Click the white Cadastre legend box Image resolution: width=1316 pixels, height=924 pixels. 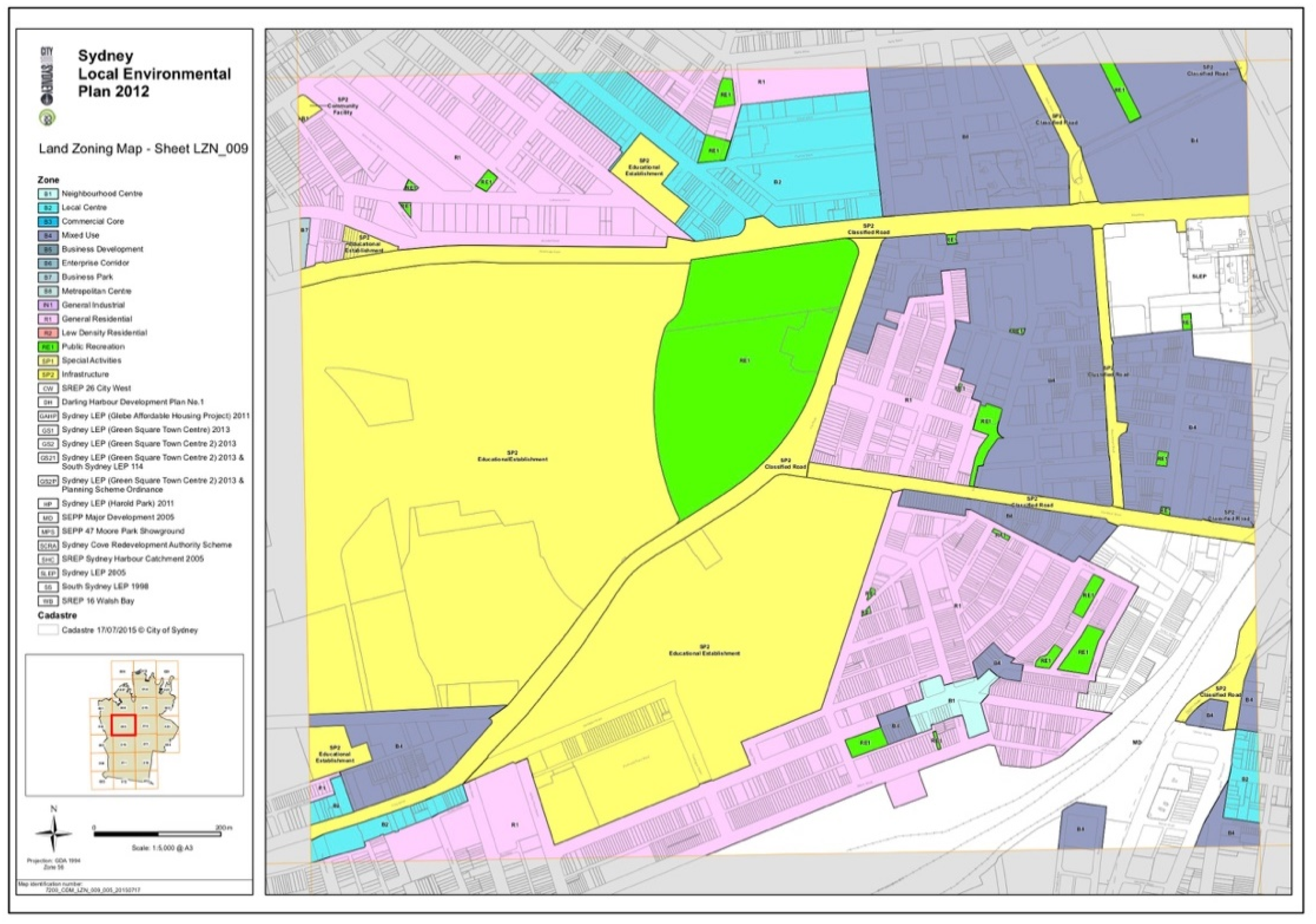(x=48, y=630)
